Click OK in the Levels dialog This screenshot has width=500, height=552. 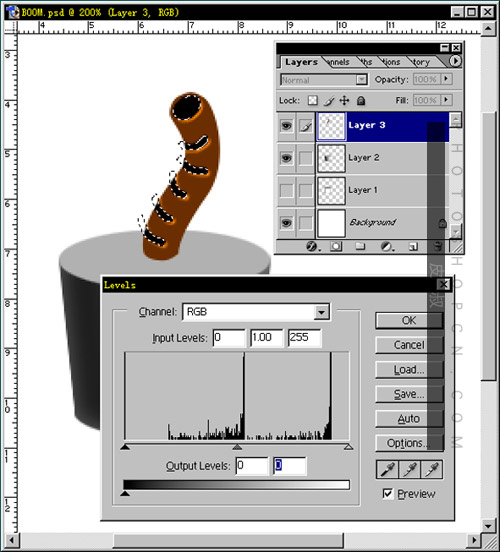409,320
